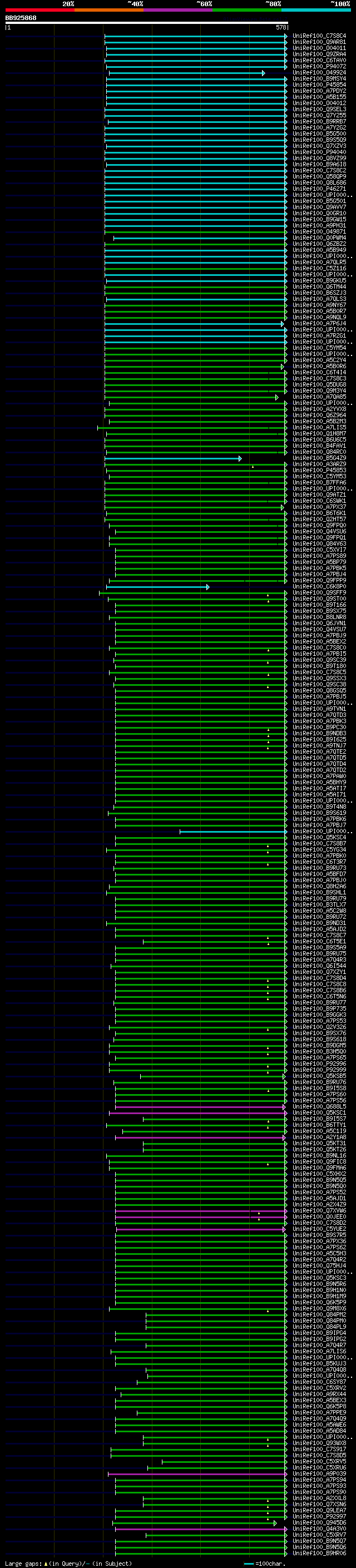Screen dimensions: 356x1568
Task: Select the UniRef100_A9P039 label
Action: 319,1473
